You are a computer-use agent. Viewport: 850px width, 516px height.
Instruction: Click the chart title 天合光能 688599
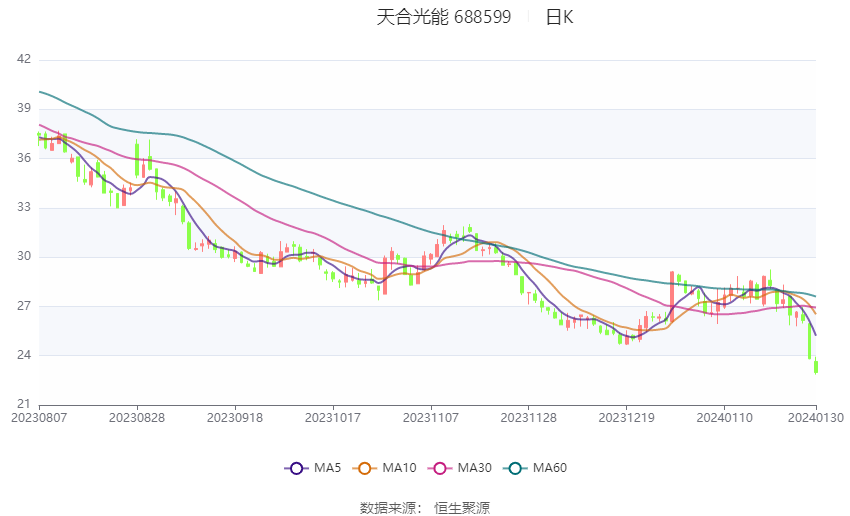(x=443, y=17)
